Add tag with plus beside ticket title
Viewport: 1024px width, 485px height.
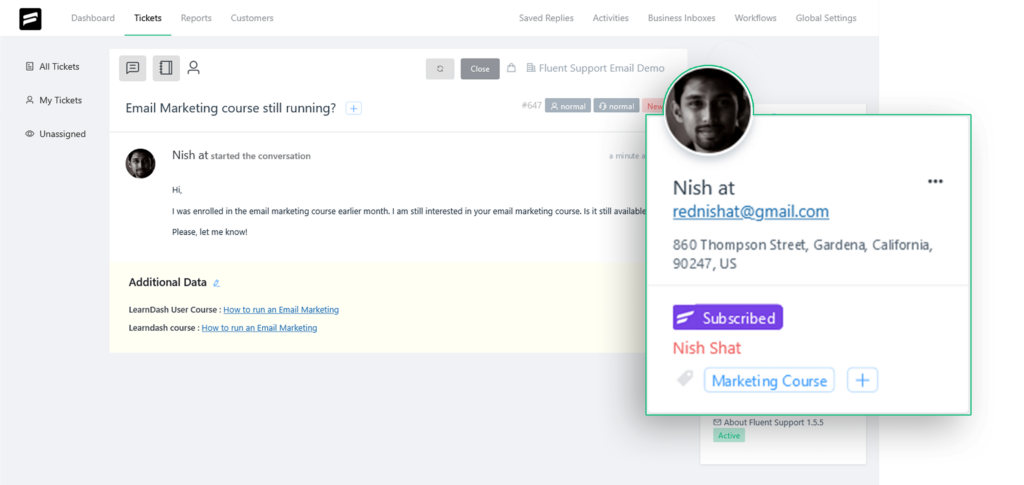[353, 108]
